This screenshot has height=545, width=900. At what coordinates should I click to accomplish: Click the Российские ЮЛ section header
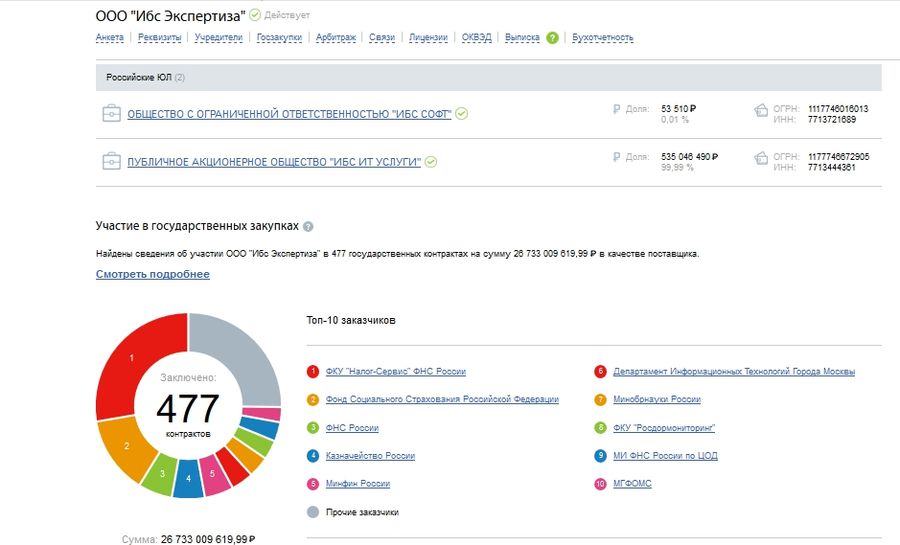(x=488, y=77)
